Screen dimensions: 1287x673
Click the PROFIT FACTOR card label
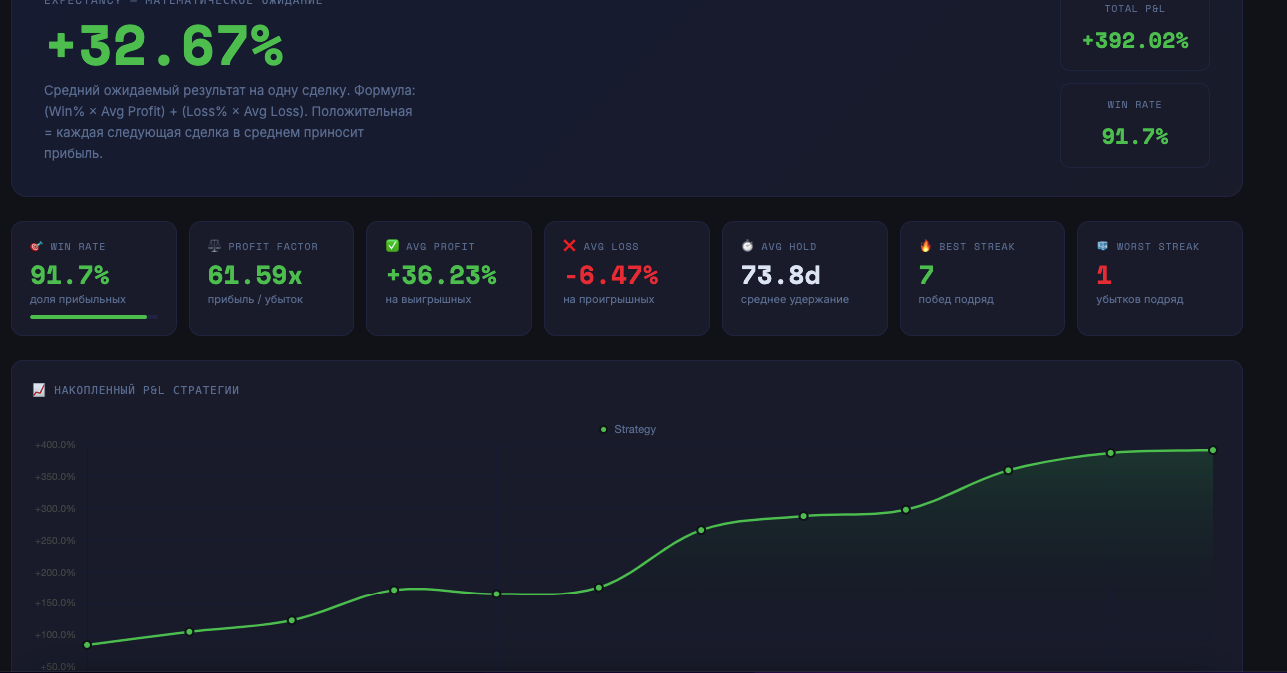point(273,246)
